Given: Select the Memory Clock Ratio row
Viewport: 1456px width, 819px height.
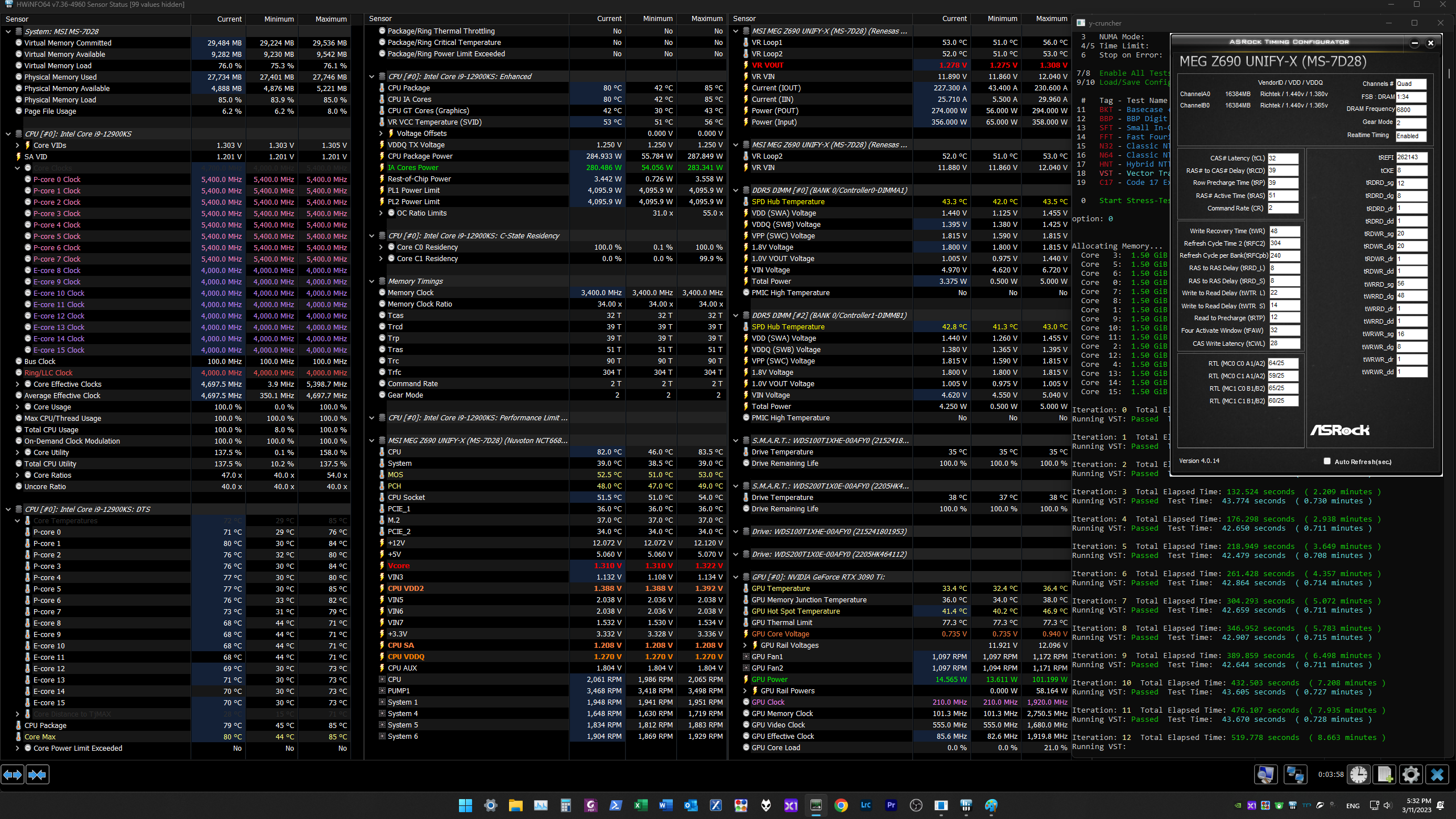Looking at the screenshot, I should (545, 304).
